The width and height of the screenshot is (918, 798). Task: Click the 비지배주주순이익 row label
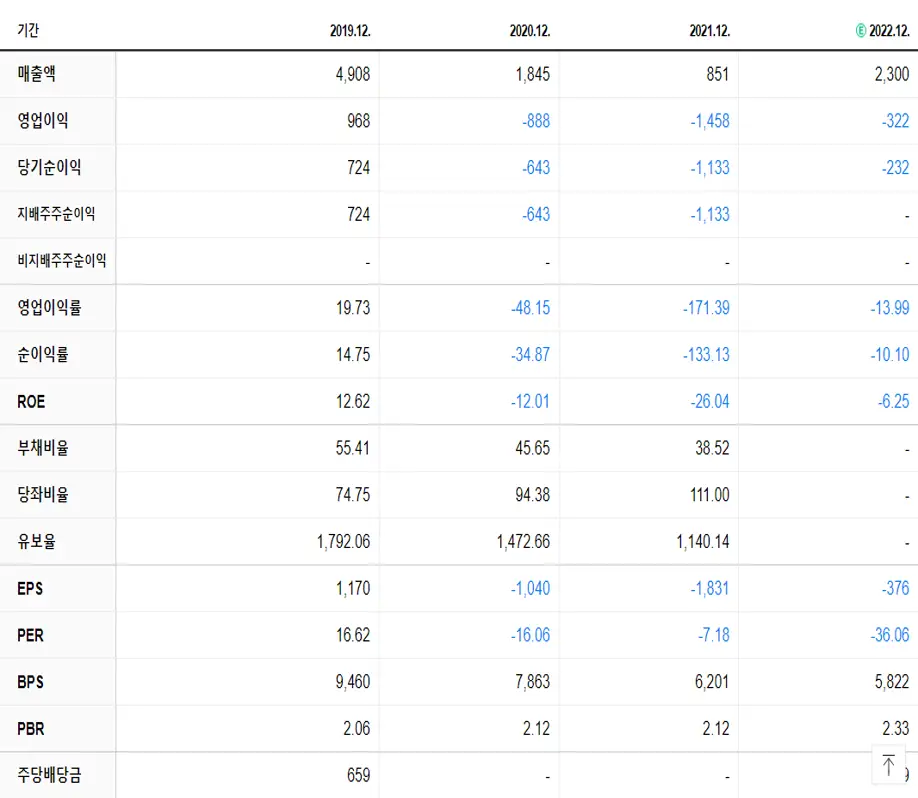[62, 261]
